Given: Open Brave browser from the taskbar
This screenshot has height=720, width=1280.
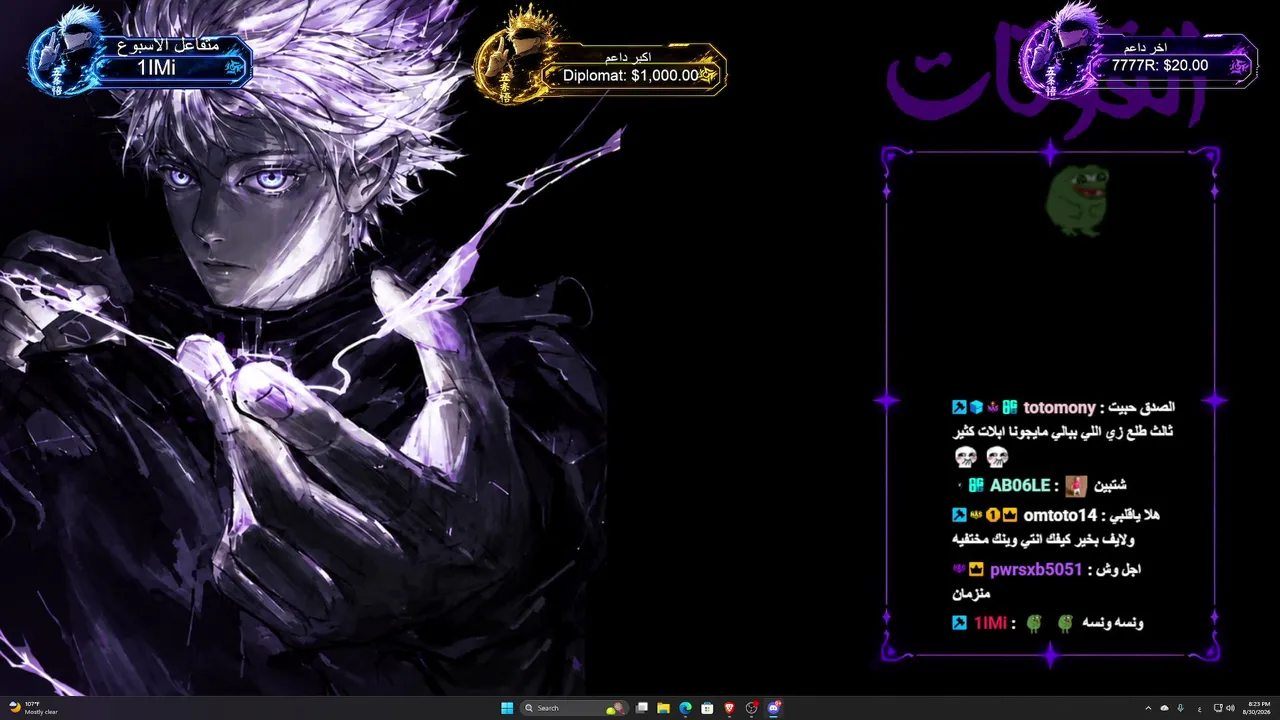Looking at the screenshot, I should 729,708.
